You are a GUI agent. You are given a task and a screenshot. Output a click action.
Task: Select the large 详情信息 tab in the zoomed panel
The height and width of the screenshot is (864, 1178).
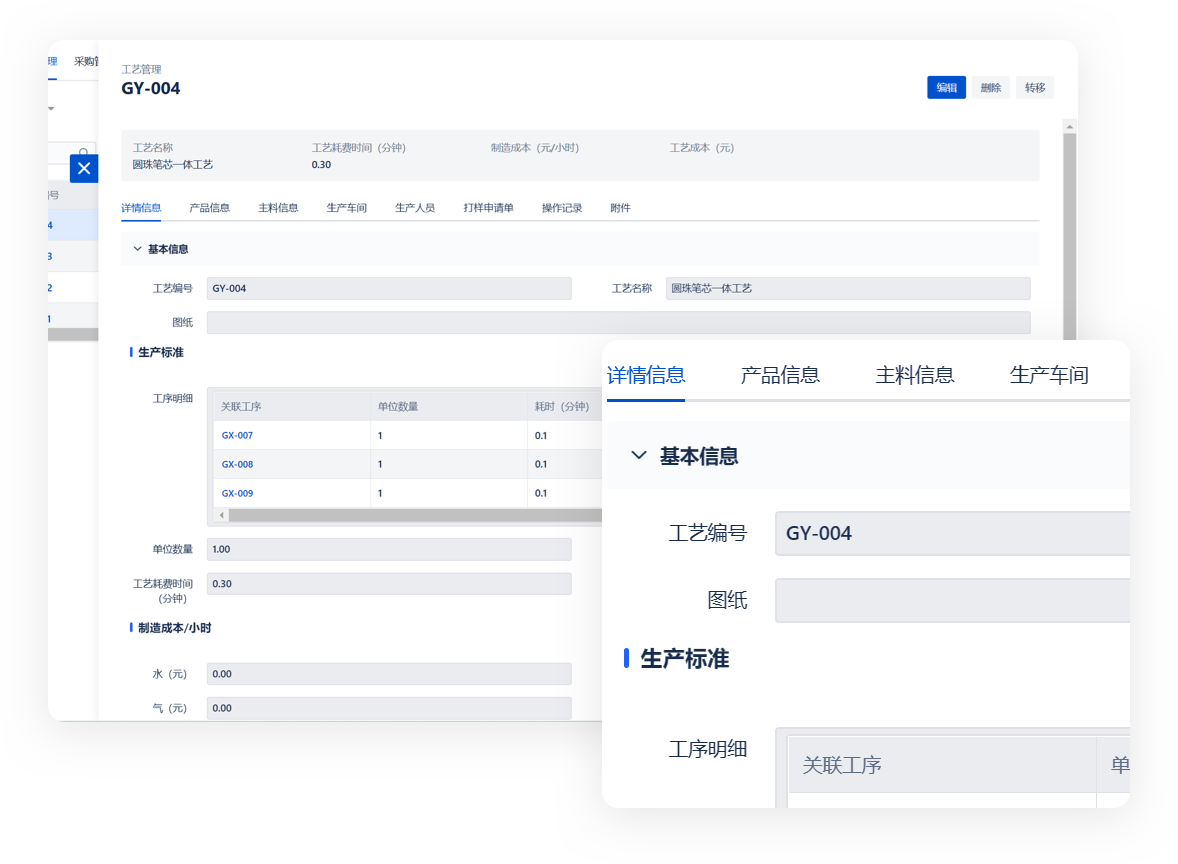[646, 375]
